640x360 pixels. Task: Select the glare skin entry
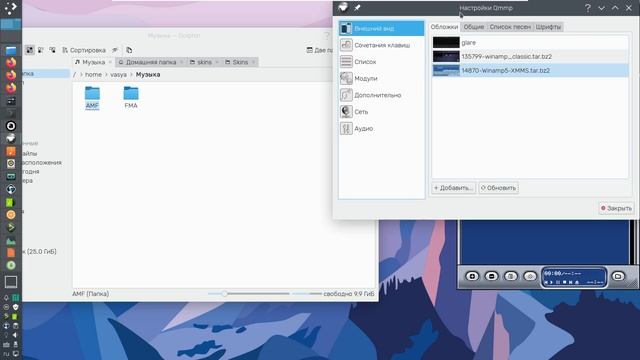[530, 42]
